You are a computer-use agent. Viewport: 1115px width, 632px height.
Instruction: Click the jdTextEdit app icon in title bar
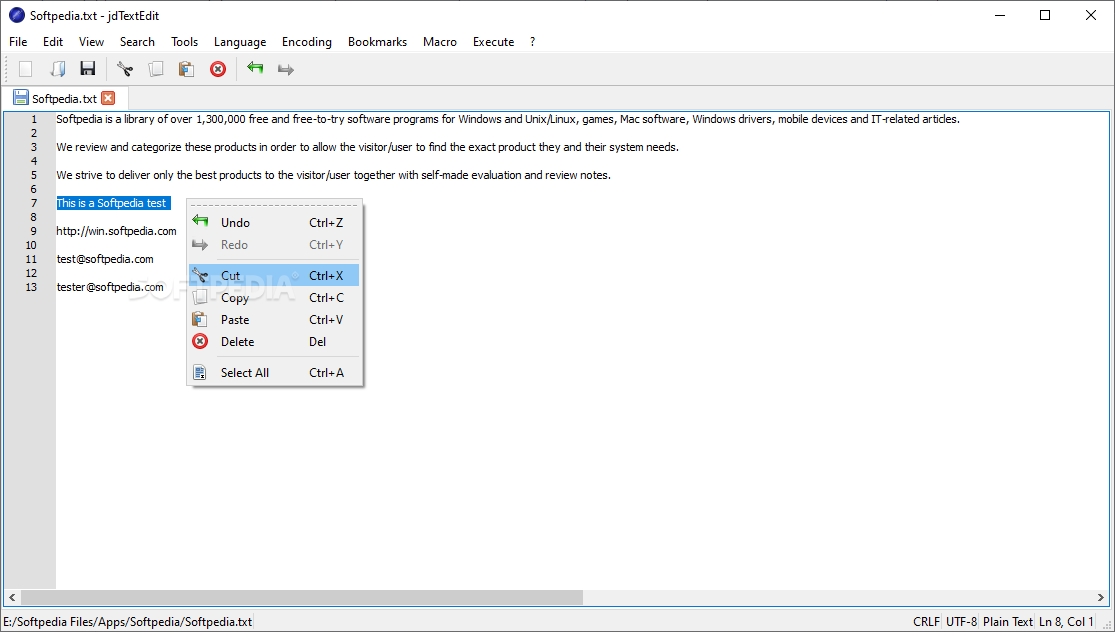click(16, 16)
